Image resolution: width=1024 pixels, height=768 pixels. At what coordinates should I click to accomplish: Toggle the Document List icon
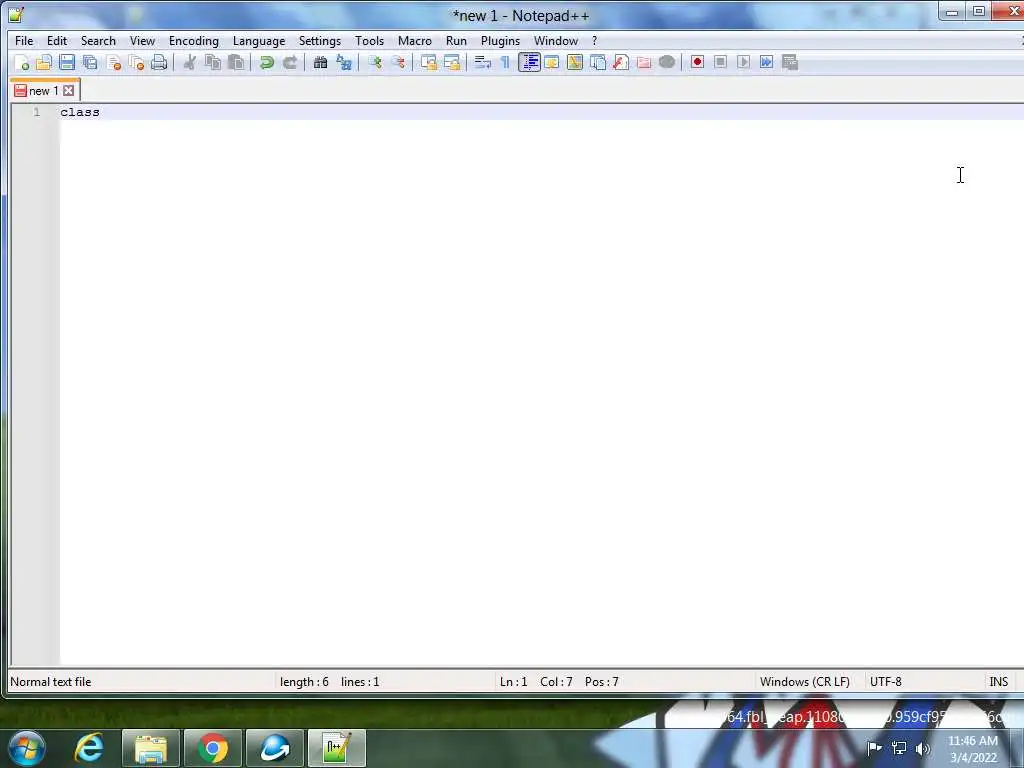tap(598, 63)
